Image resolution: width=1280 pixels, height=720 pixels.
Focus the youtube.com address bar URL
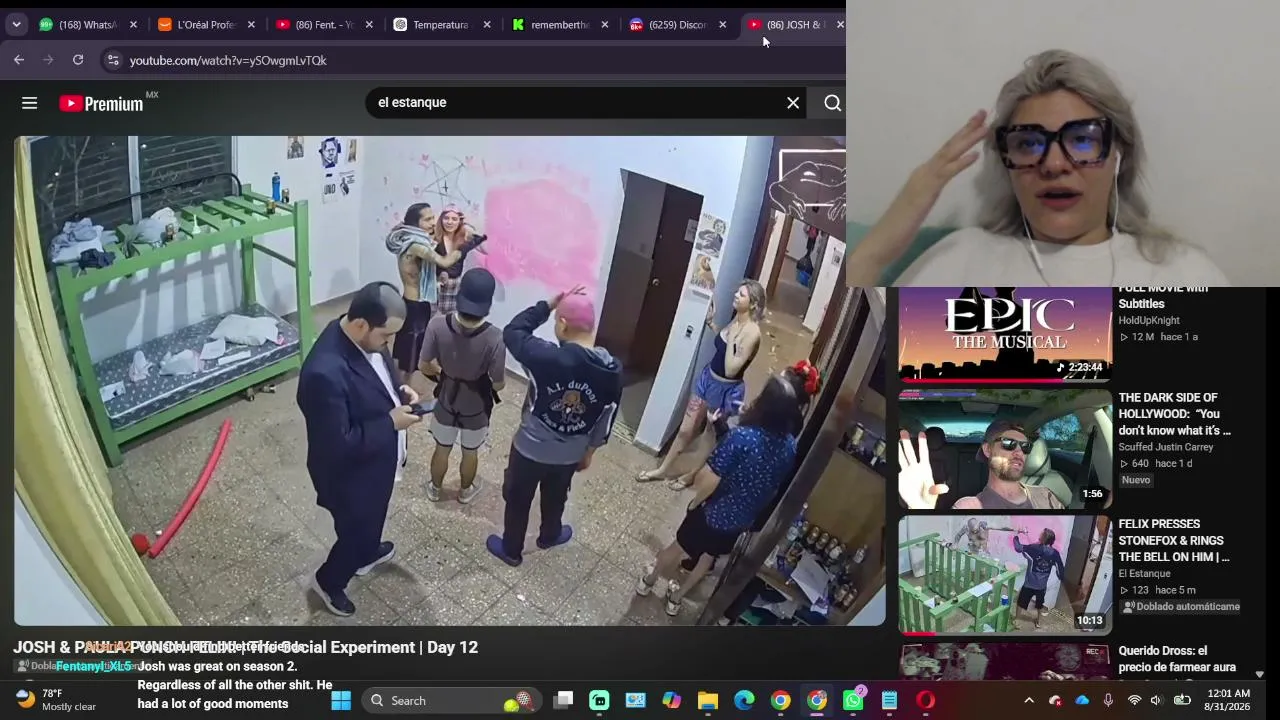point(228,60)
